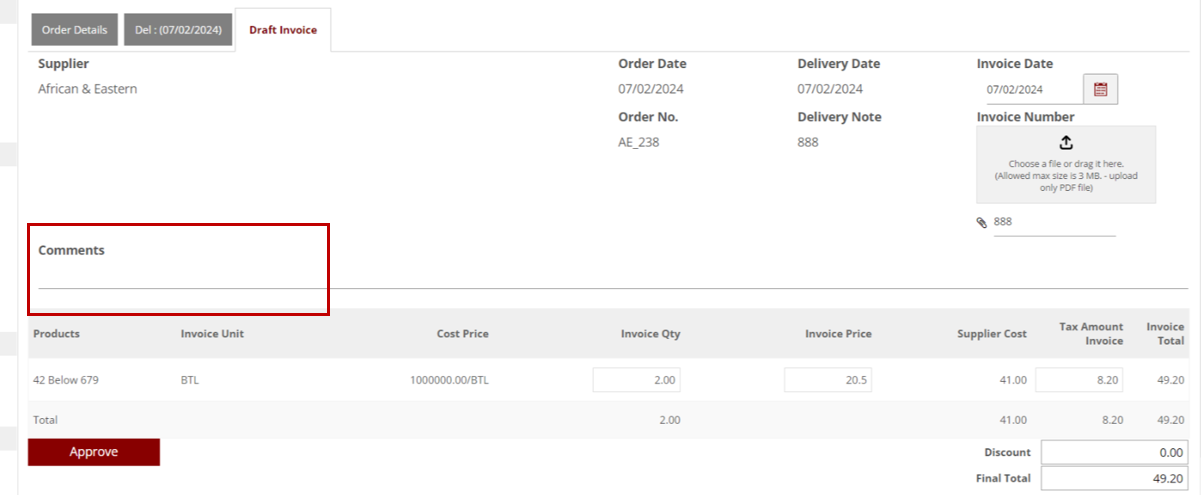This screenshot has height=498, width=1201.
Task: Click the Products column header
Action: click(56, 334)
